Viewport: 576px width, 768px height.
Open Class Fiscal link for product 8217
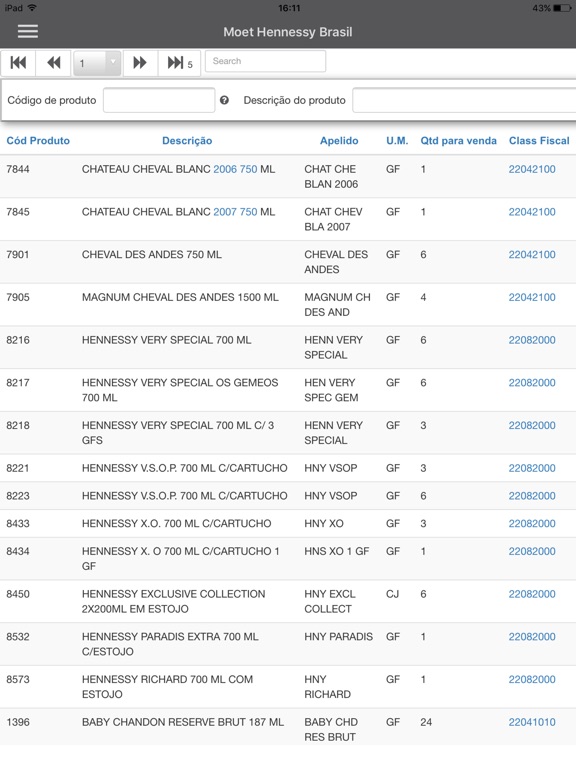(532, 382)
